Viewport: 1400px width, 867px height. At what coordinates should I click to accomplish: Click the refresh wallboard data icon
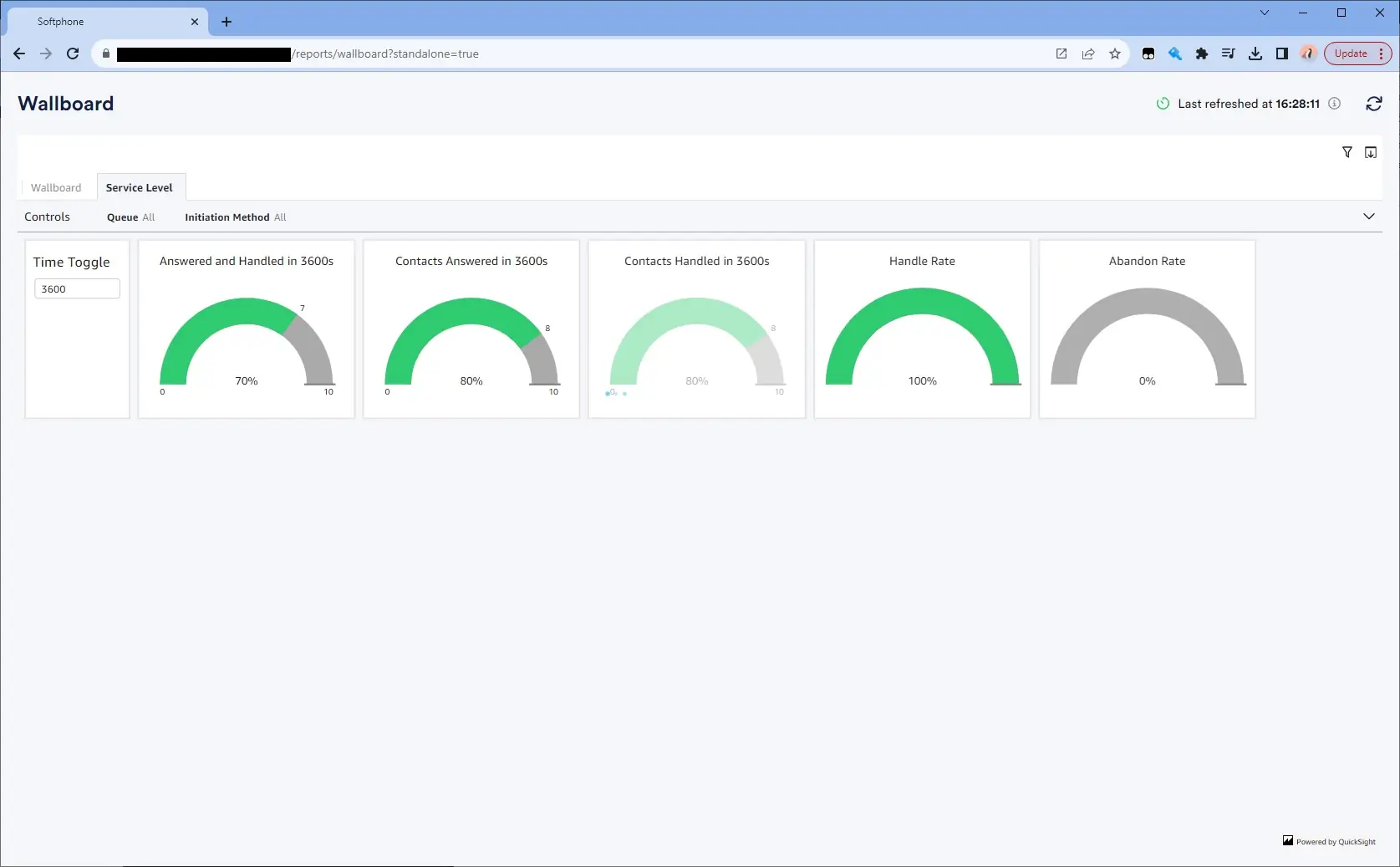1373,104
